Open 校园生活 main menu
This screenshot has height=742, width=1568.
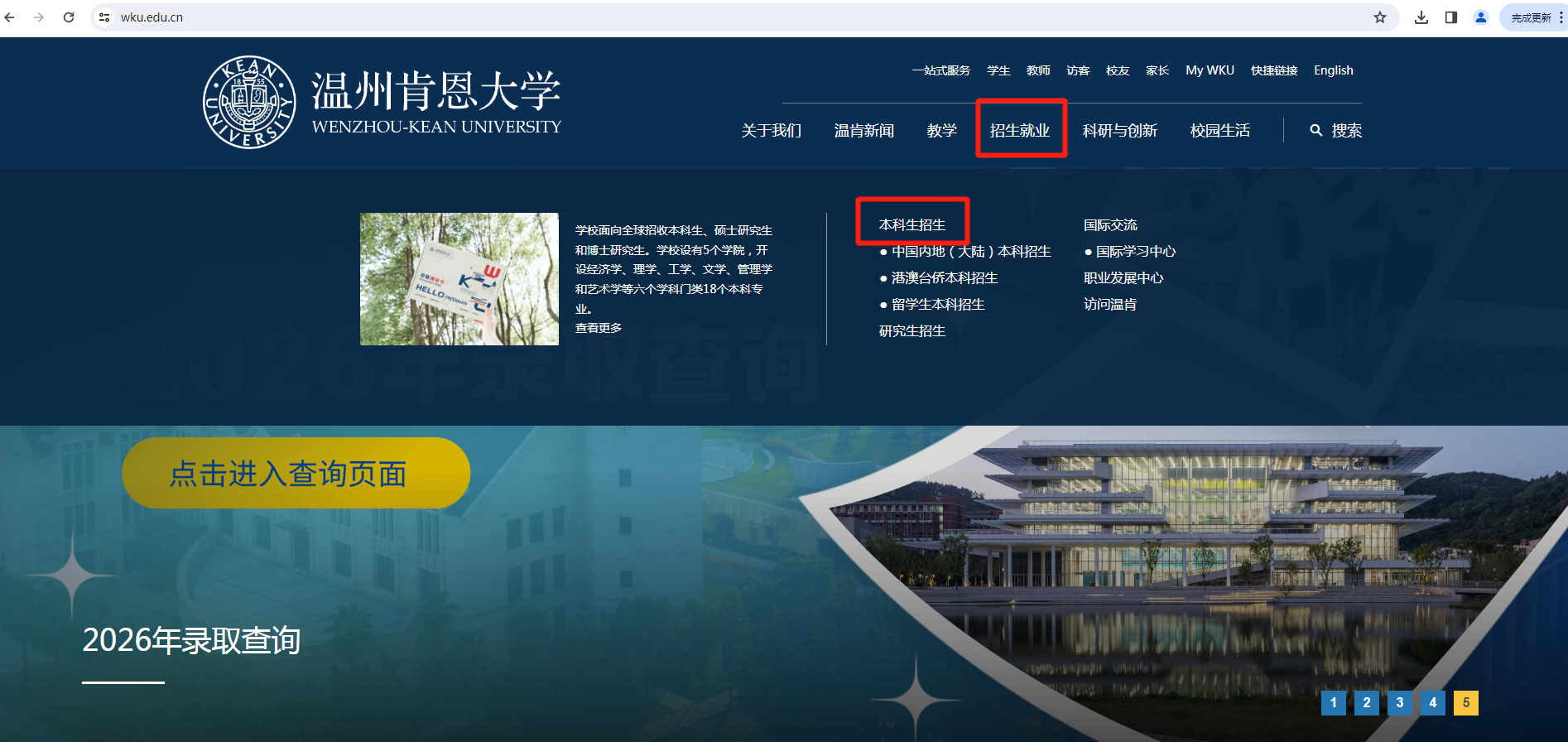click(1220, 131)
